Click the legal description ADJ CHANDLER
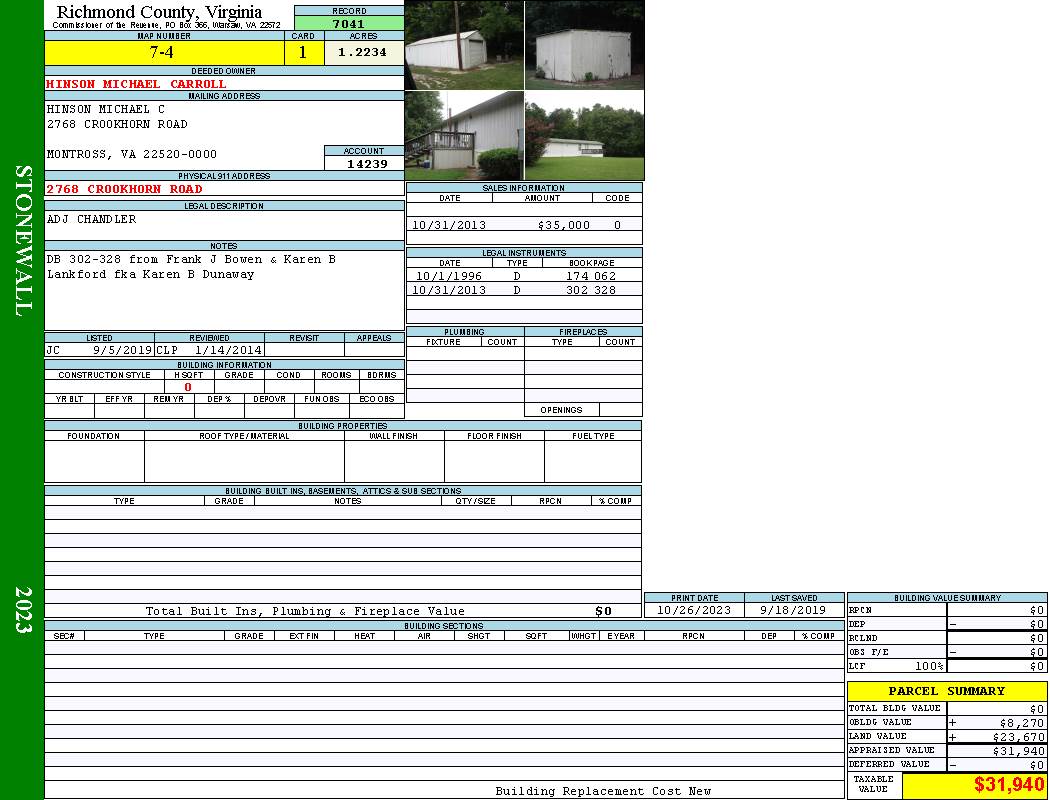 (92, 219)
